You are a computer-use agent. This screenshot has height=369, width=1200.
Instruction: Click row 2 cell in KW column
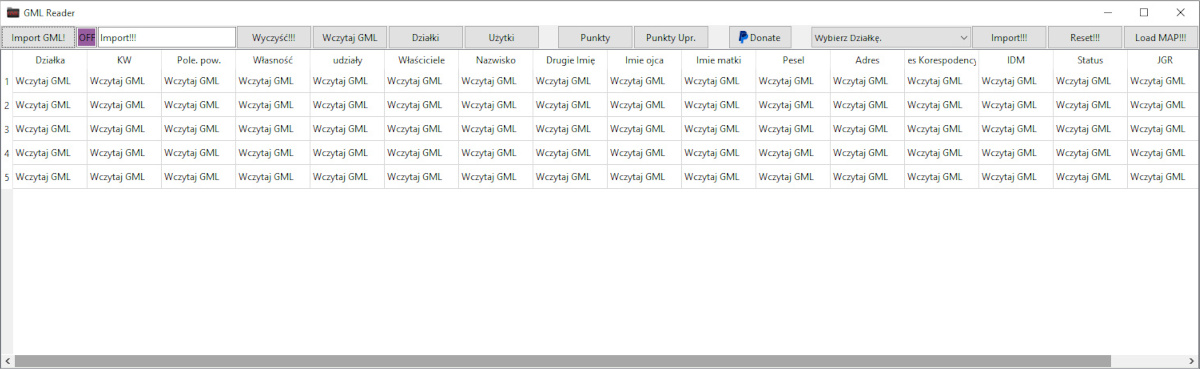coord(124,105)
